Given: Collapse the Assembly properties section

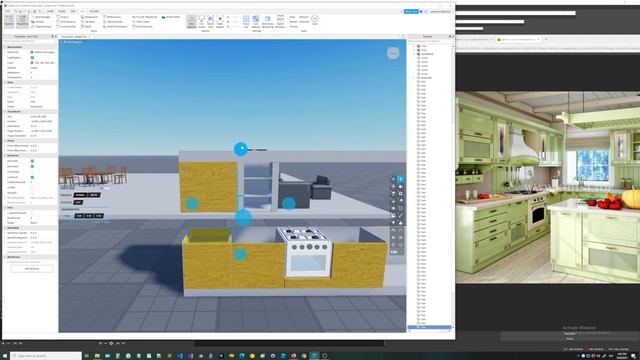Looking at the screenshot, I should 5,228.
